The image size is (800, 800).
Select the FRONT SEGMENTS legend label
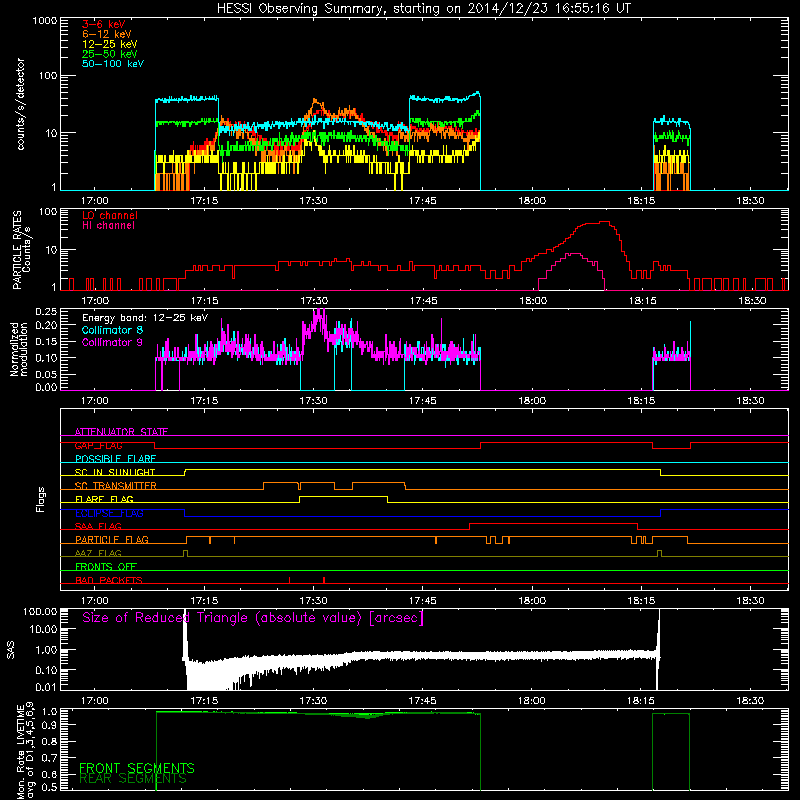click(x=137, y=768)
